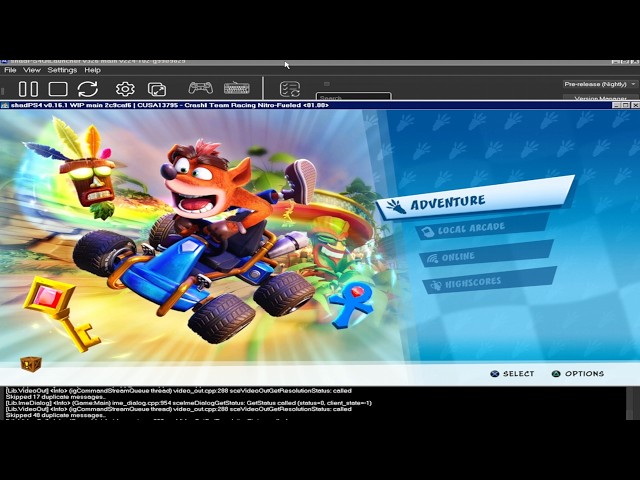The height and width of the screenshot is (480, 640).
Task: Click 'Skipped 17 duplicate messages' log line
Action: click(x=56, y=397)
